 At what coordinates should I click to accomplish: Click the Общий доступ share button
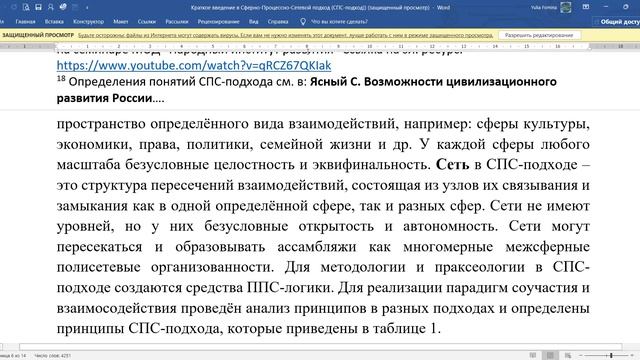click(x=617, y=22)
